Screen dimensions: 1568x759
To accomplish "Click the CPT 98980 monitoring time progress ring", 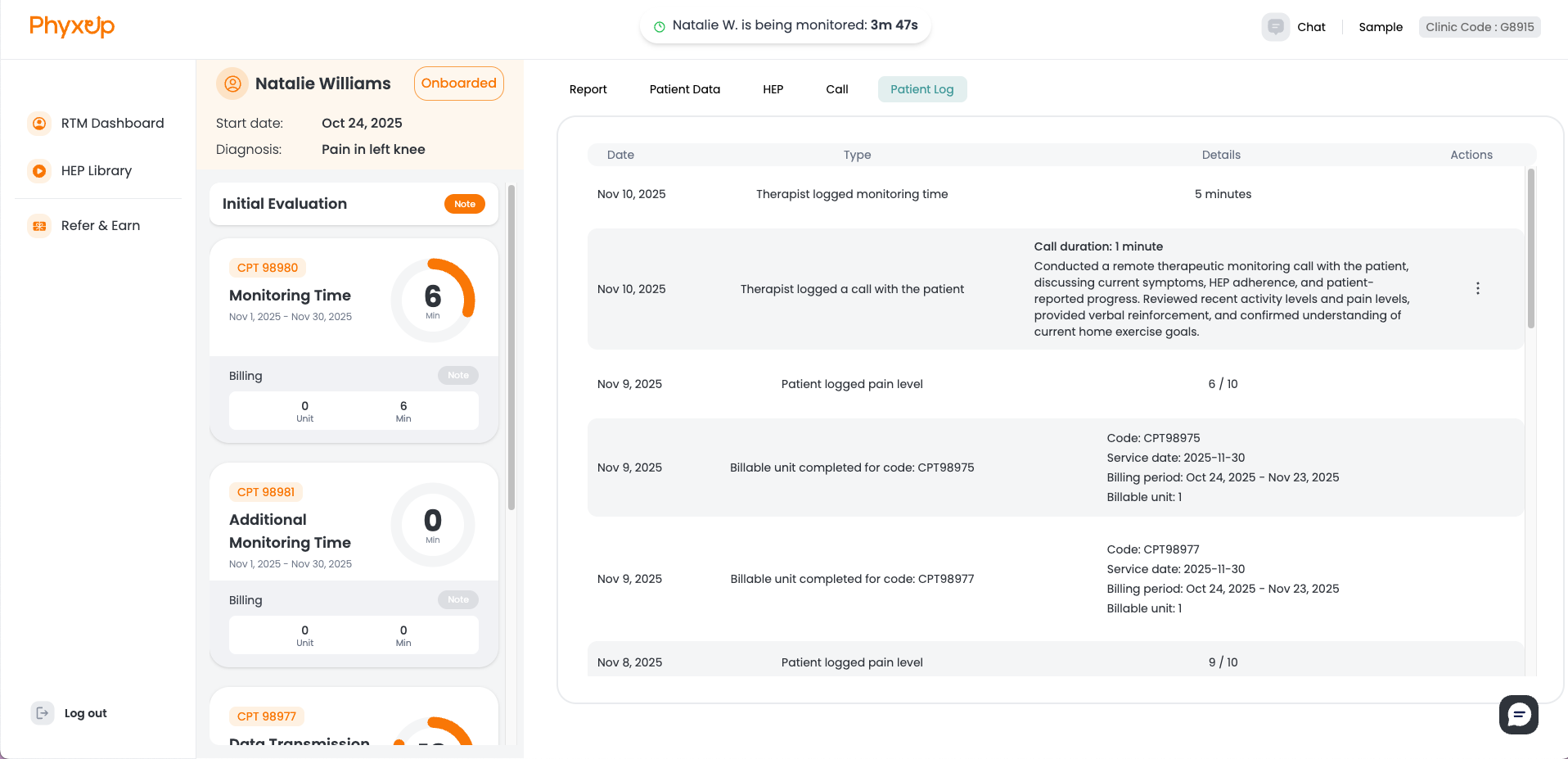I will tap(433, 298).
